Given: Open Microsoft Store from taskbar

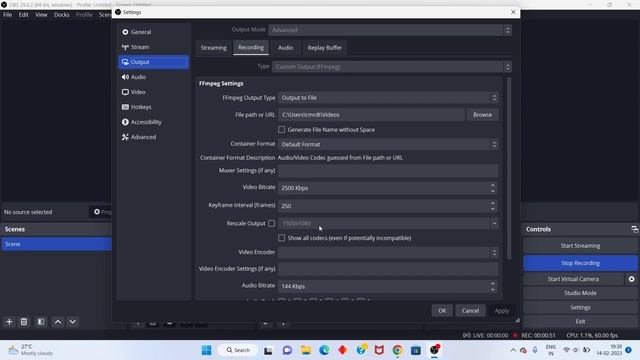Looking at the screenshot, I should coord(416,350).
